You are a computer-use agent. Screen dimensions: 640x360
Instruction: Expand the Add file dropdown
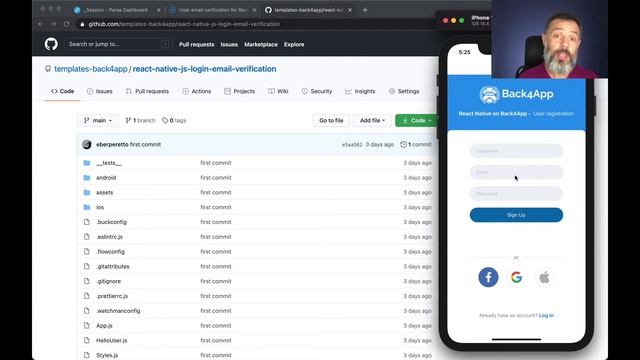(372, 120)
